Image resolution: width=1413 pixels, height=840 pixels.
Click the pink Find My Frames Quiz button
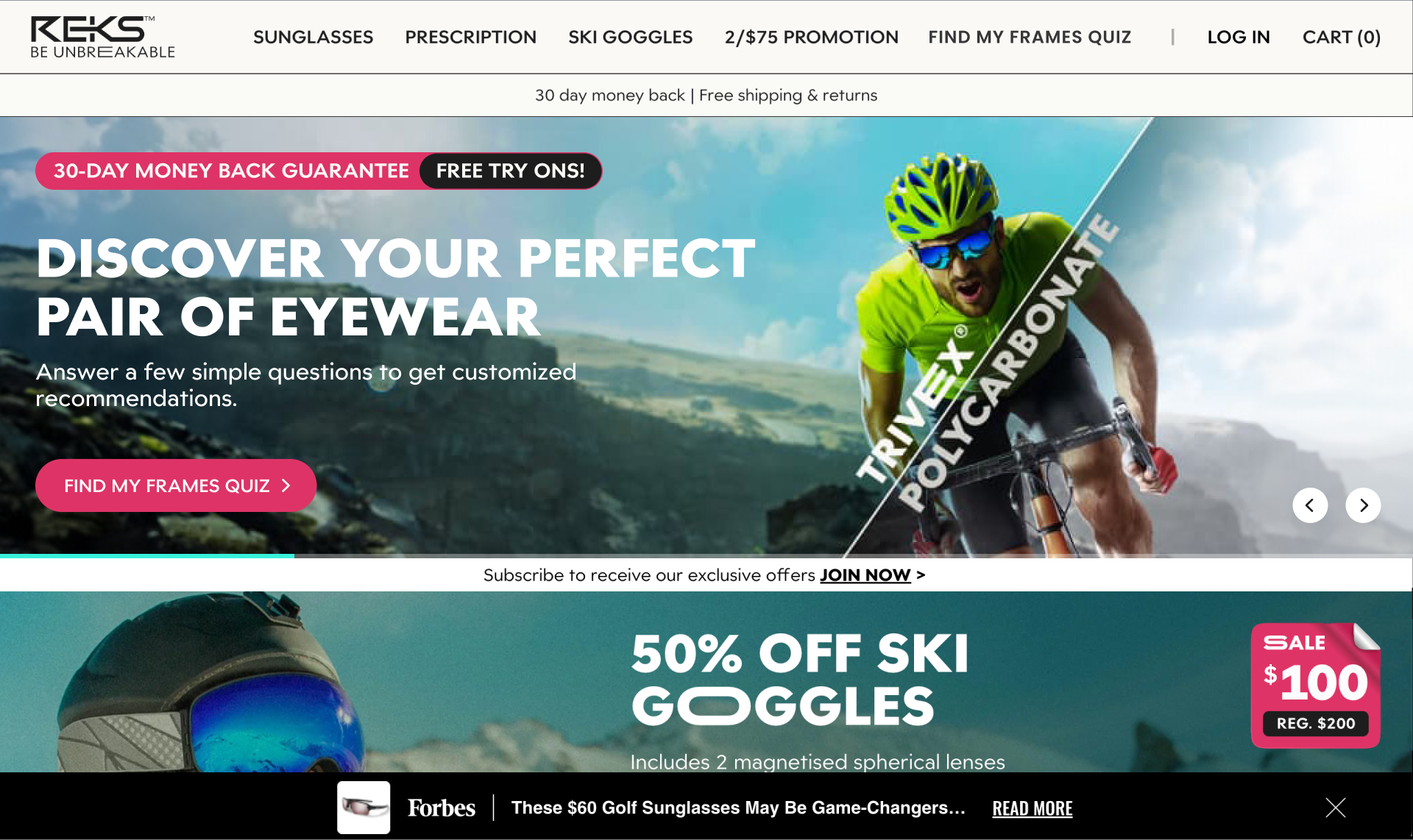click(176, 485)
